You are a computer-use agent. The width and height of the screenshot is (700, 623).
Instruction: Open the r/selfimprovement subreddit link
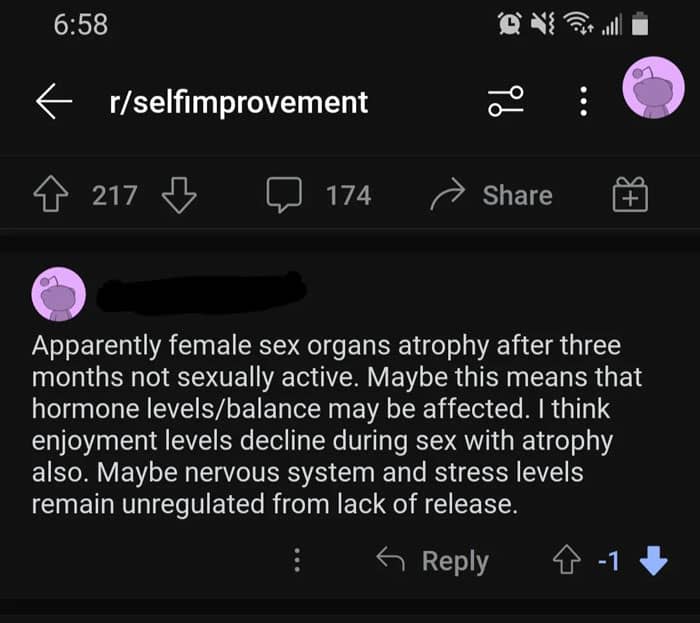tap(238, 102)
